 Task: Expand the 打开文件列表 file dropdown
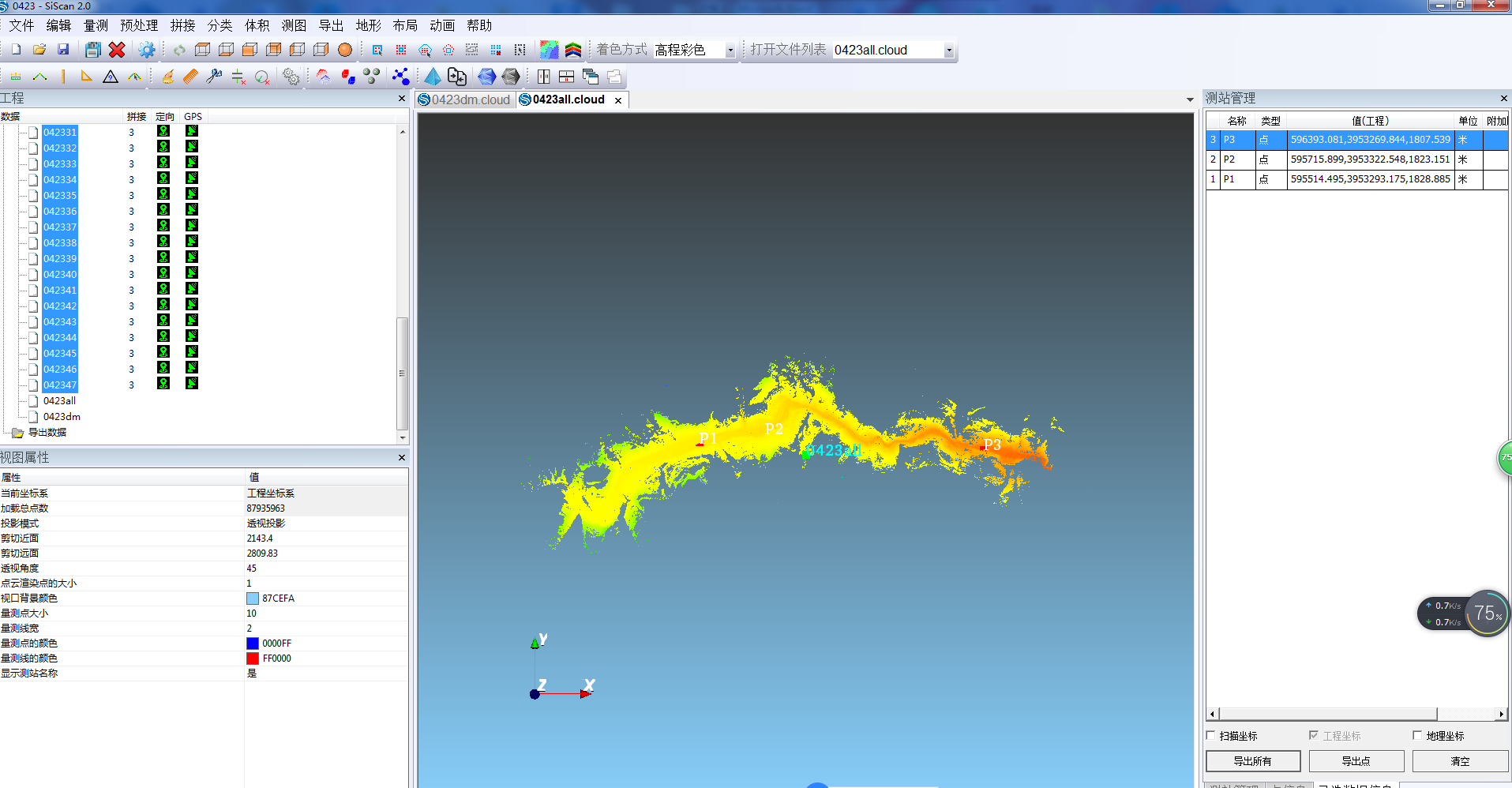tap(948, 51)
